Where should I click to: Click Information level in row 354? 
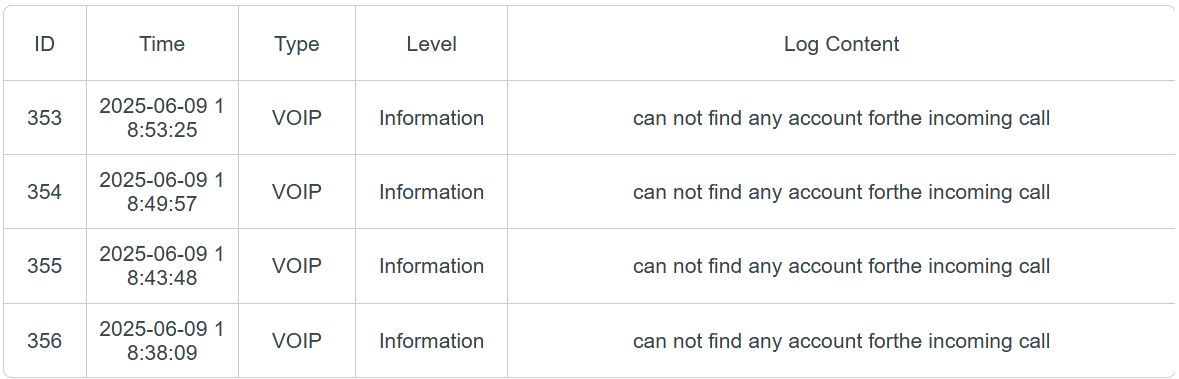[x=432, y=192]
